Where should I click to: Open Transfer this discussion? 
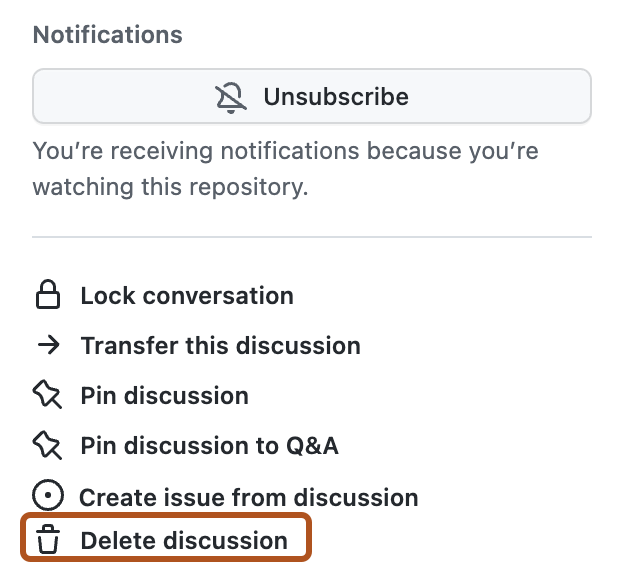pos(220,346)
